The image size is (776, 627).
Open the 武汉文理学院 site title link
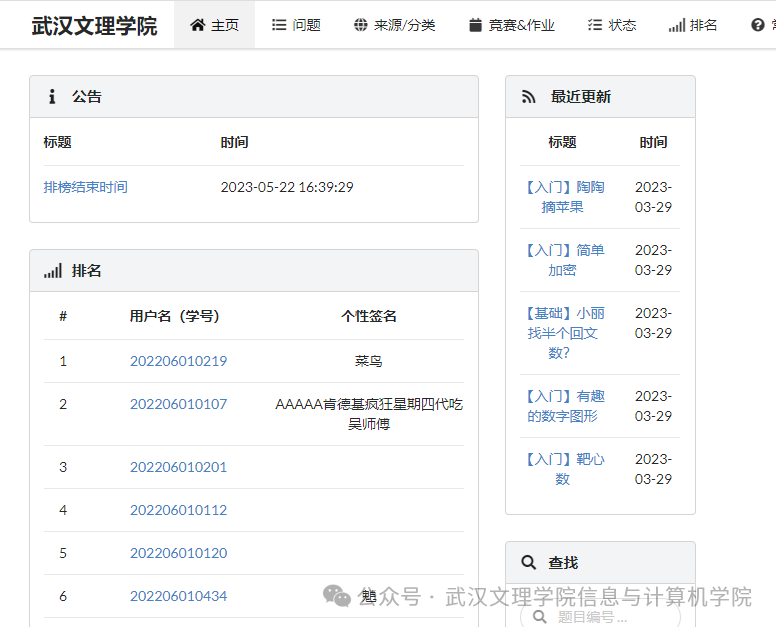click(94, 26)
